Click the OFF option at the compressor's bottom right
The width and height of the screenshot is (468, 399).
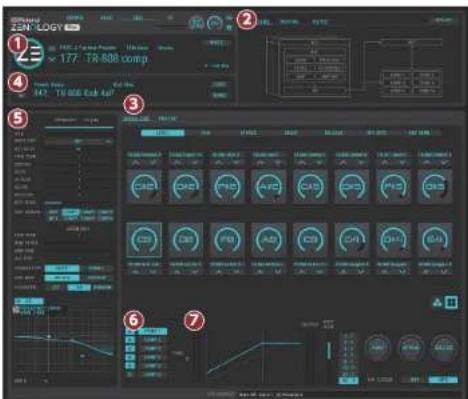click(414, 380)
